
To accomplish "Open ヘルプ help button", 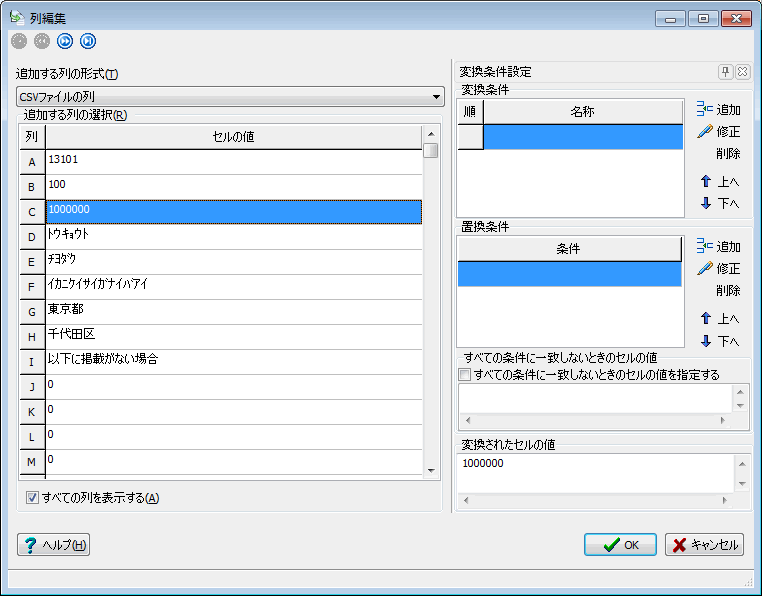I will 54,545.
